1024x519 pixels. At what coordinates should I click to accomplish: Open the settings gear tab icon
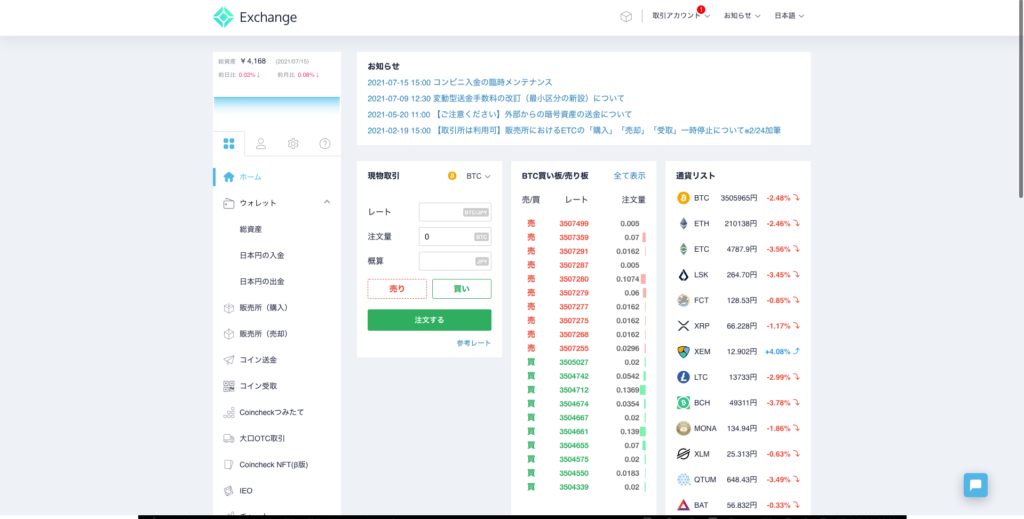[293, 144]
